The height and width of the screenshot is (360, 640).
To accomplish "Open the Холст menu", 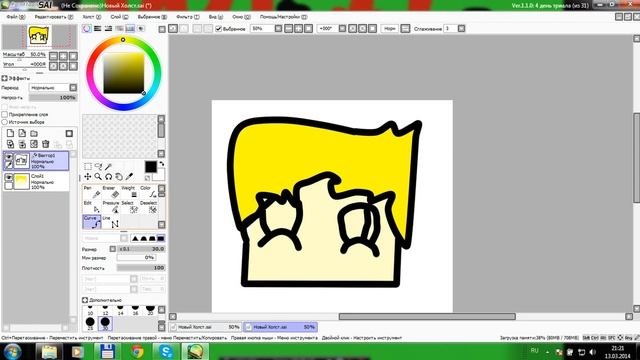I will [91, 17].
